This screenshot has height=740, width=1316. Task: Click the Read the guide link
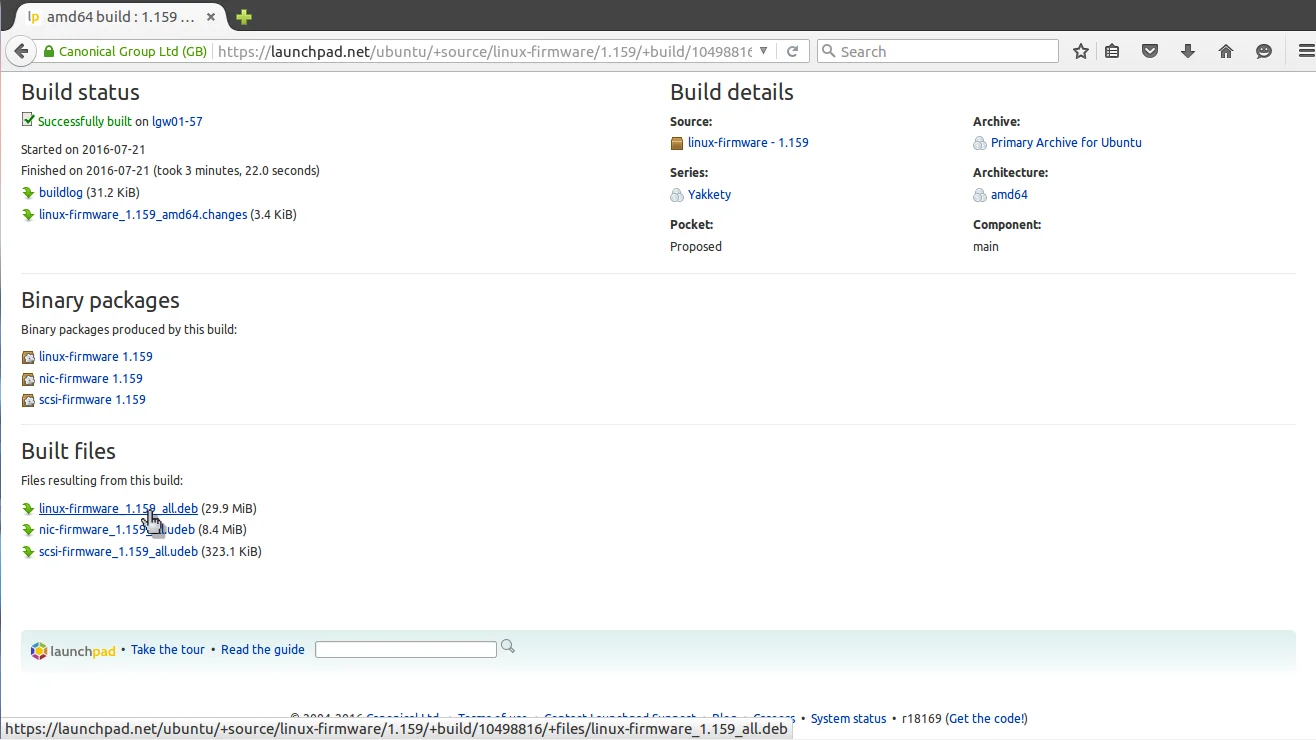coord(263,650)
